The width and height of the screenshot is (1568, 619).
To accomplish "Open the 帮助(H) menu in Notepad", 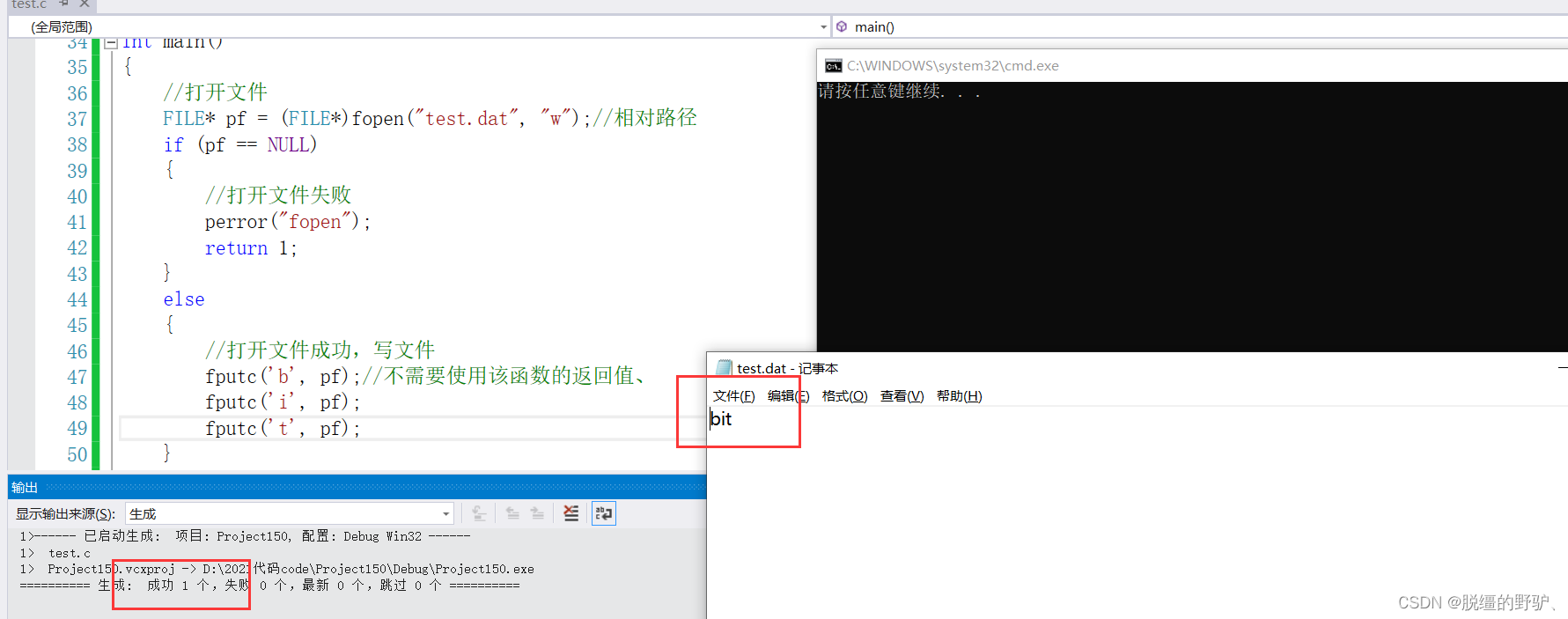I will click(x=959, y=396).
